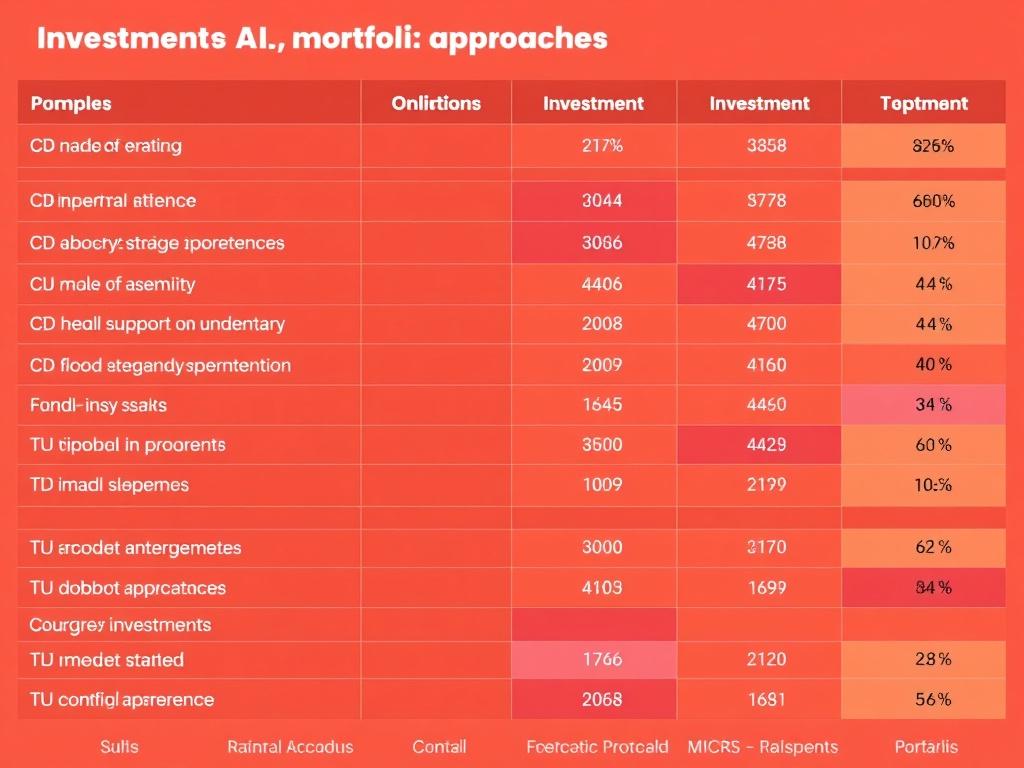Screen dimensions: 1024x768
Task: Click the Toptment column header
Action: tap(924, 103)
